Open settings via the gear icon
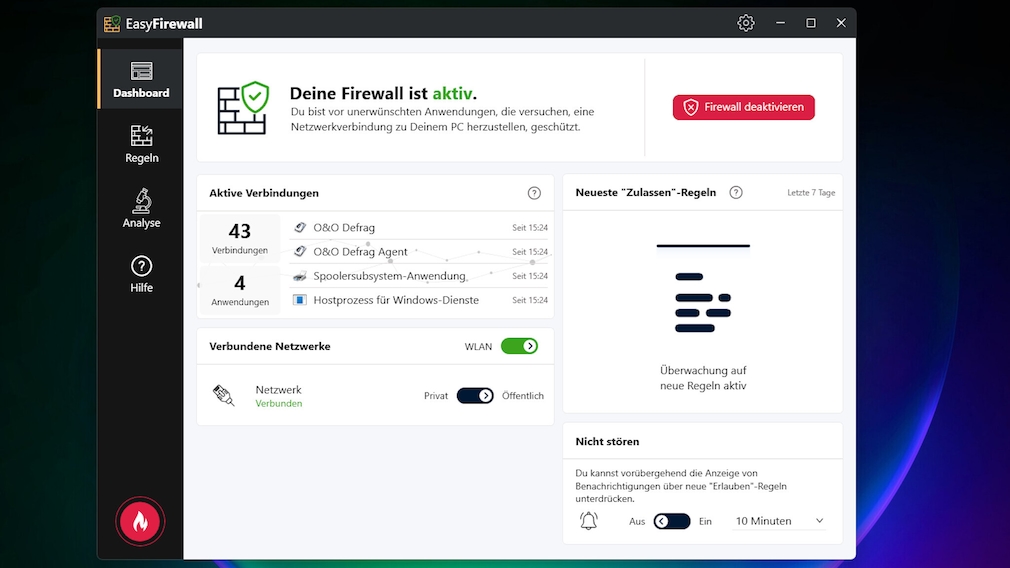This screenshot has width=1010, height=568. pyautogui.click(x=745, y=23)
